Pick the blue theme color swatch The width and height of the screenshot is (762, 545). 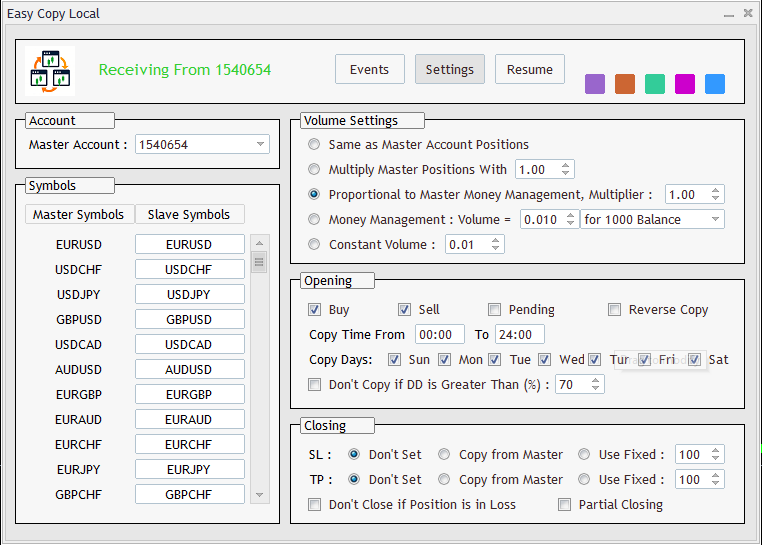[715, 84]
